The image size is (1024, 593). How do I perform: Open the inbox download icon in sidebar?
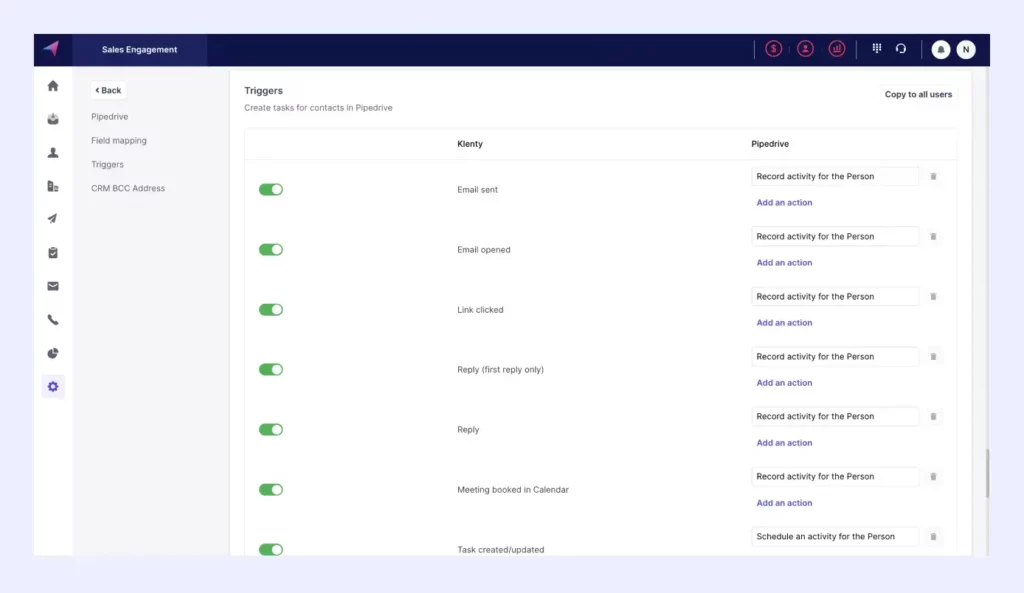tap(53, 119)
